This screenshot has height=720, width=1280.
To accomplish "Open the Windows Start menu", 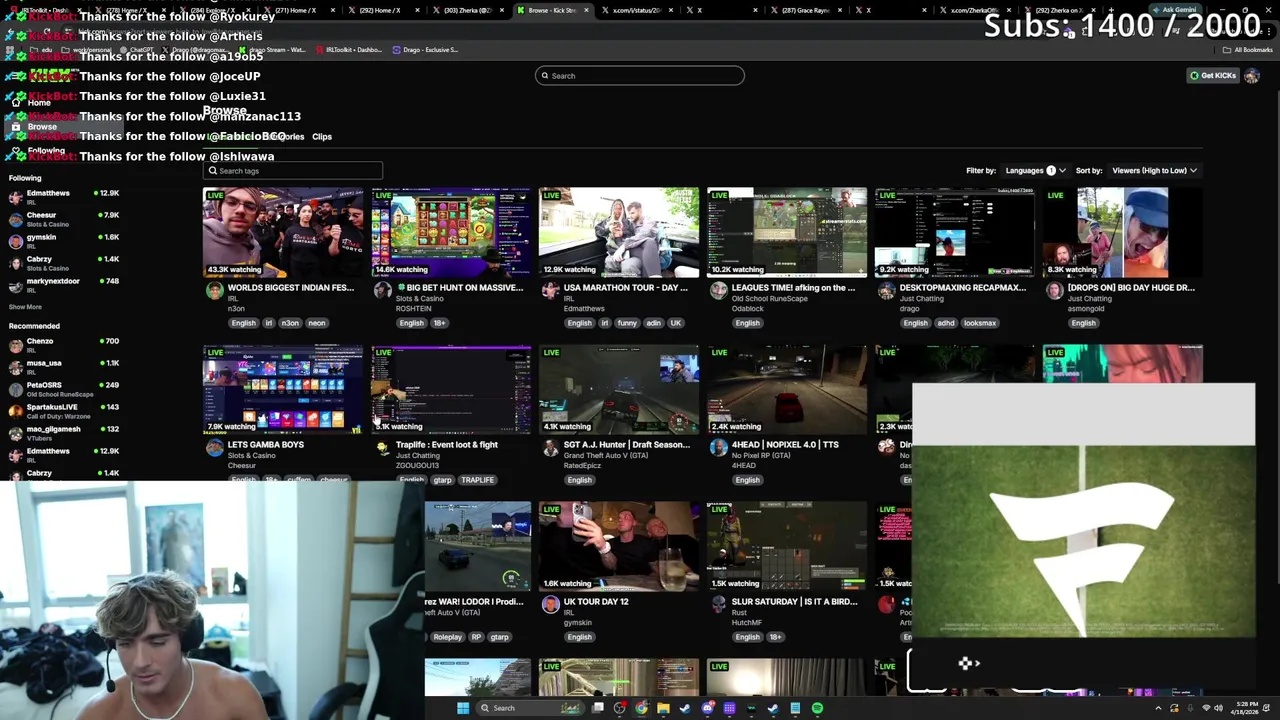I will (x=463, y=708).
